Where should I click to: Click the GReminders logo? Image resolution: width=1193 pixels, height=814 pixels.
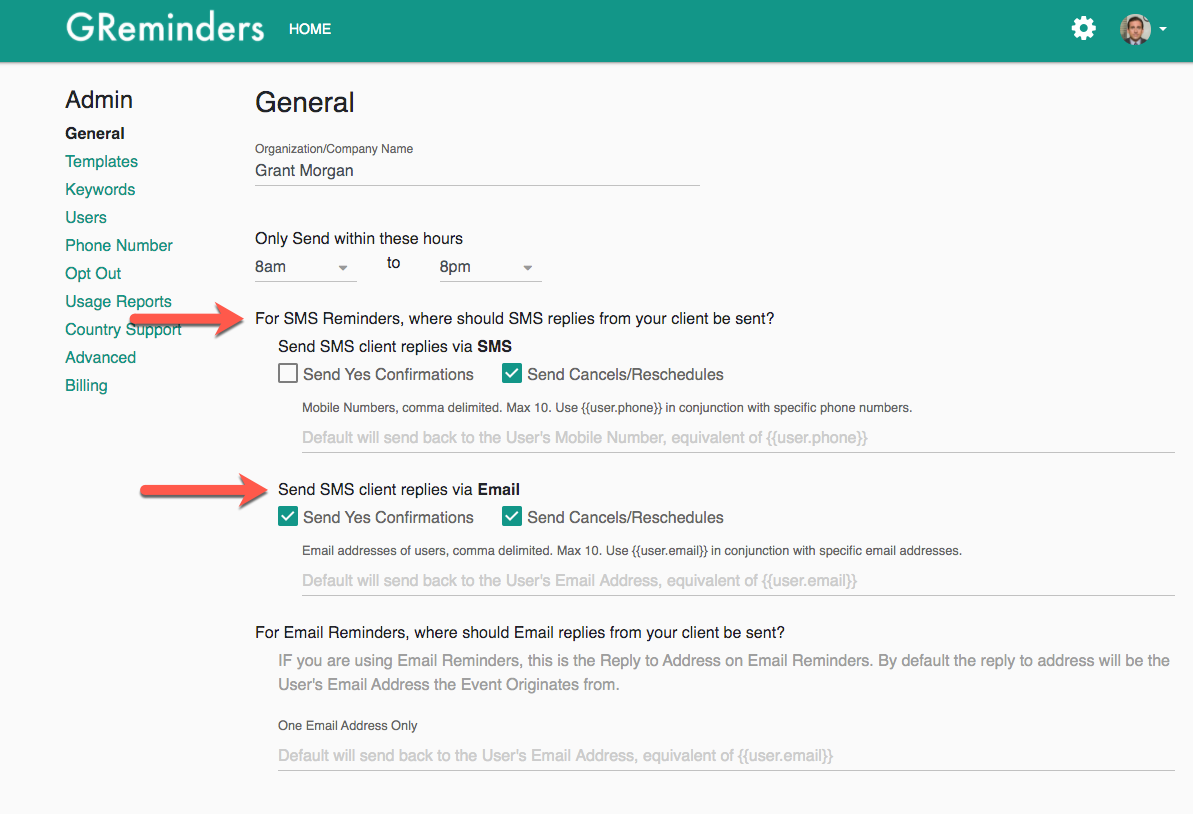coord(165,27)
